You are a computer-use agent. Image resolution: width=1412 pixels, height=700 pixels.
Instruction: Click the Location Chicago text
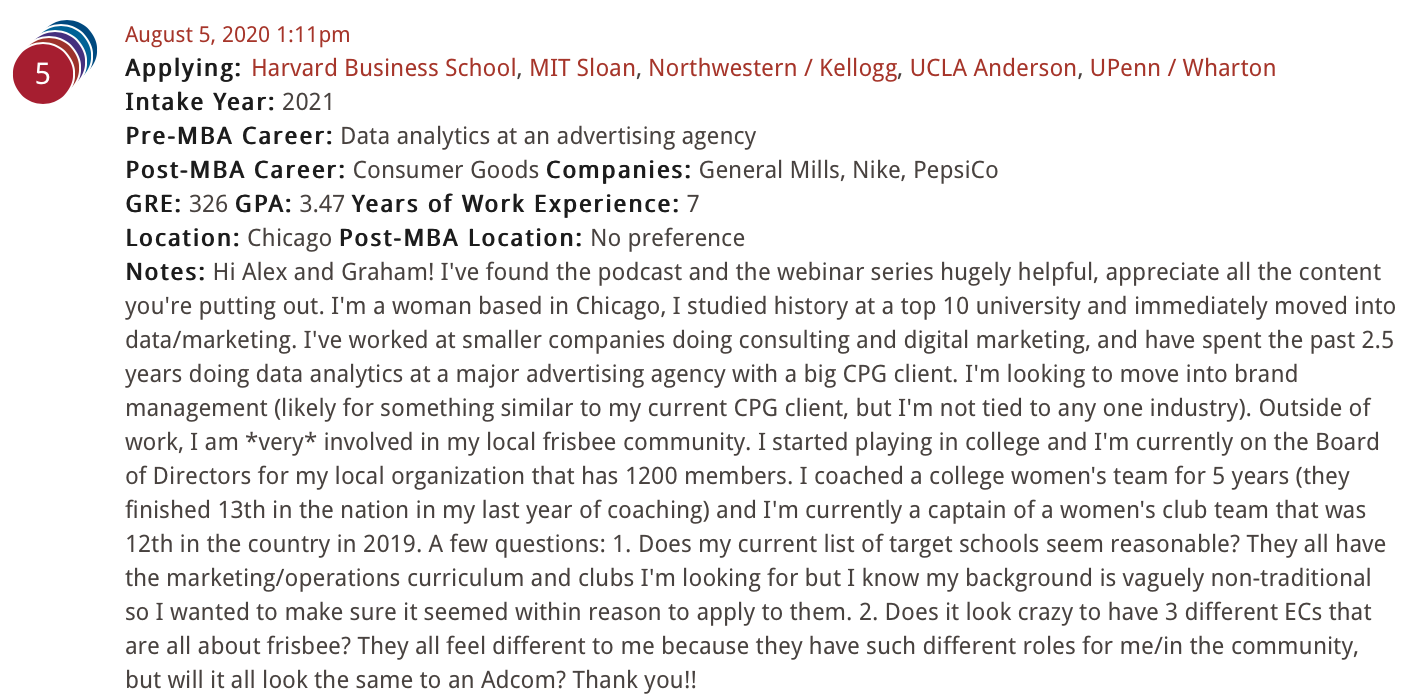290,238
